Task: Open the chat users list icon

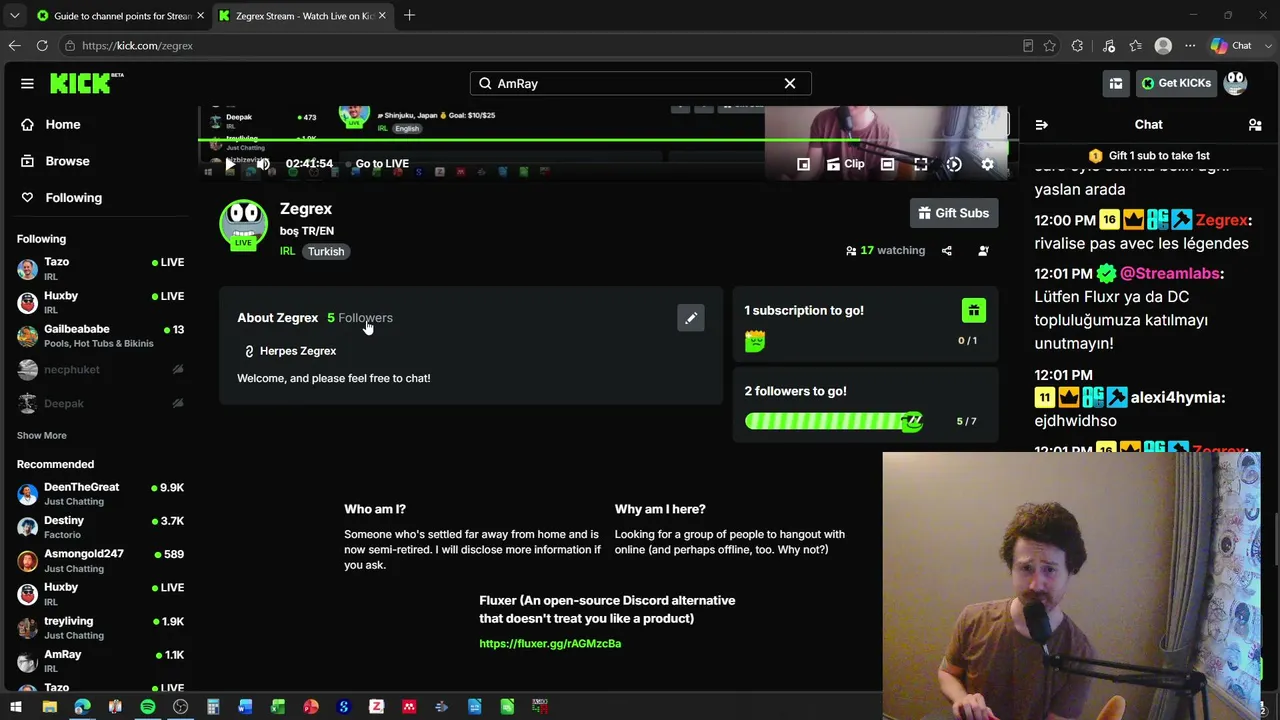Action: coord(1255,125)
